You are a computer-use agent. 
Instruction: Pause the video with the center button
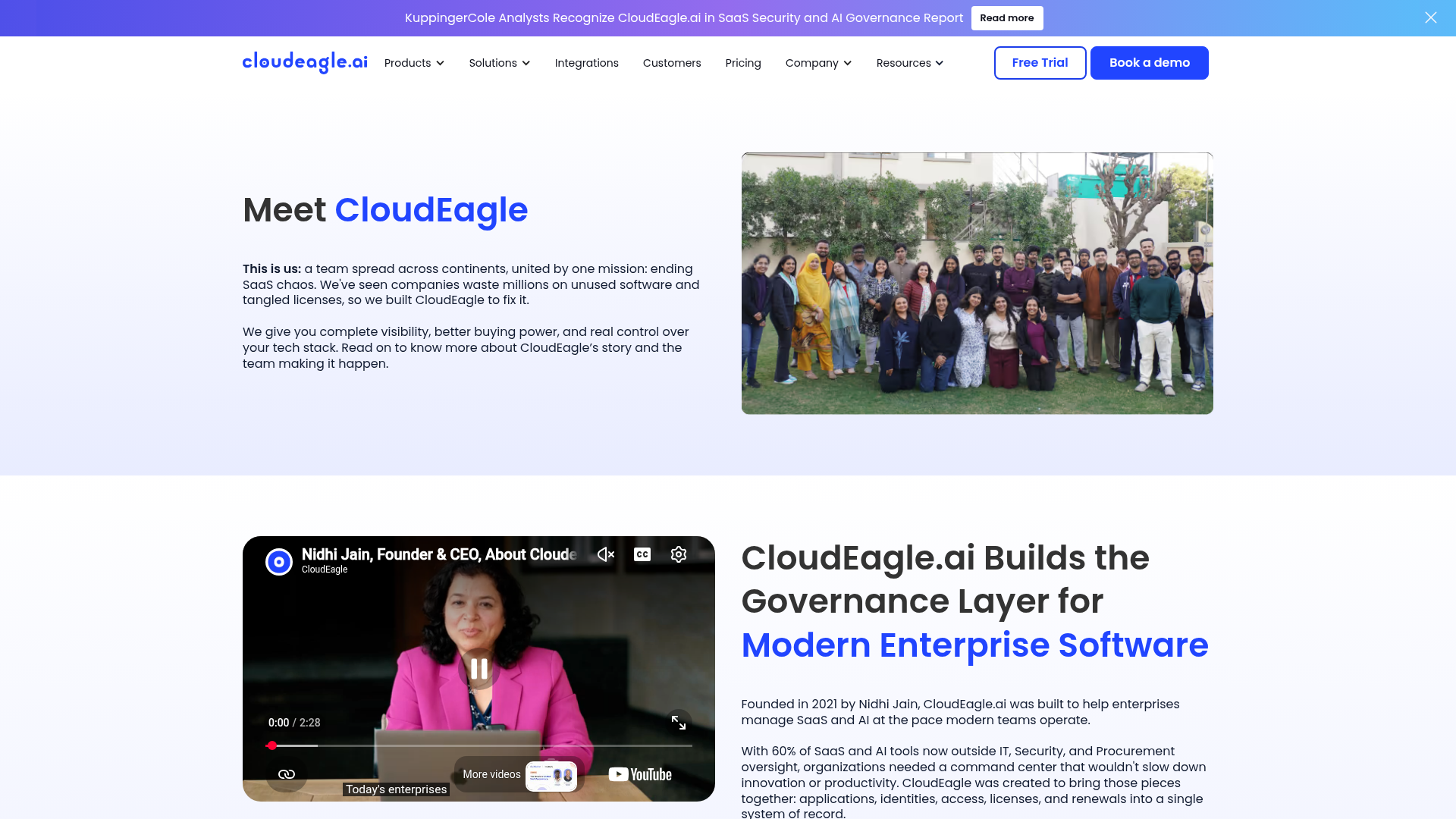click(479, 668)
